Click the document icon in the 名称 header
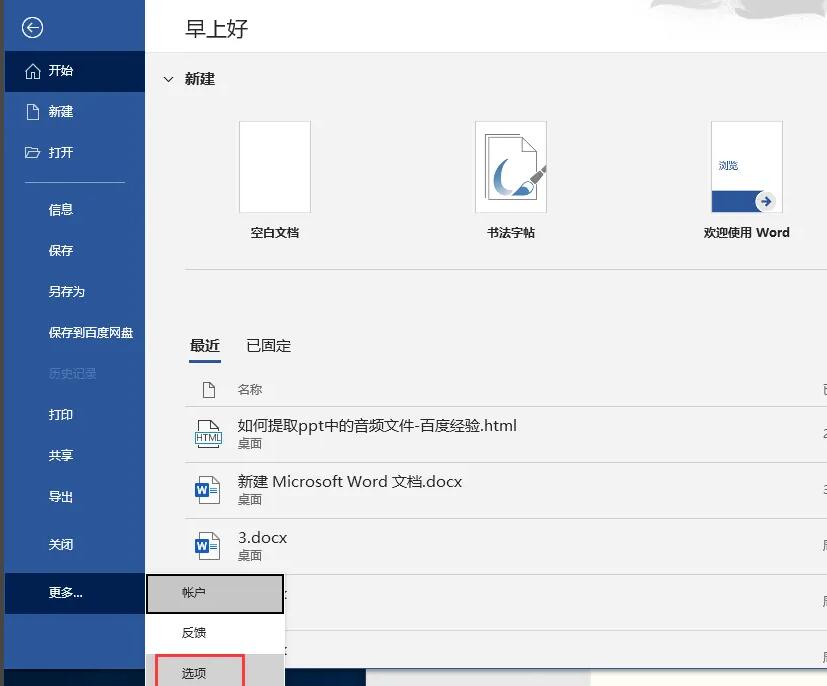This screenshot has height=686, width=827. click(x=209, y=390)
